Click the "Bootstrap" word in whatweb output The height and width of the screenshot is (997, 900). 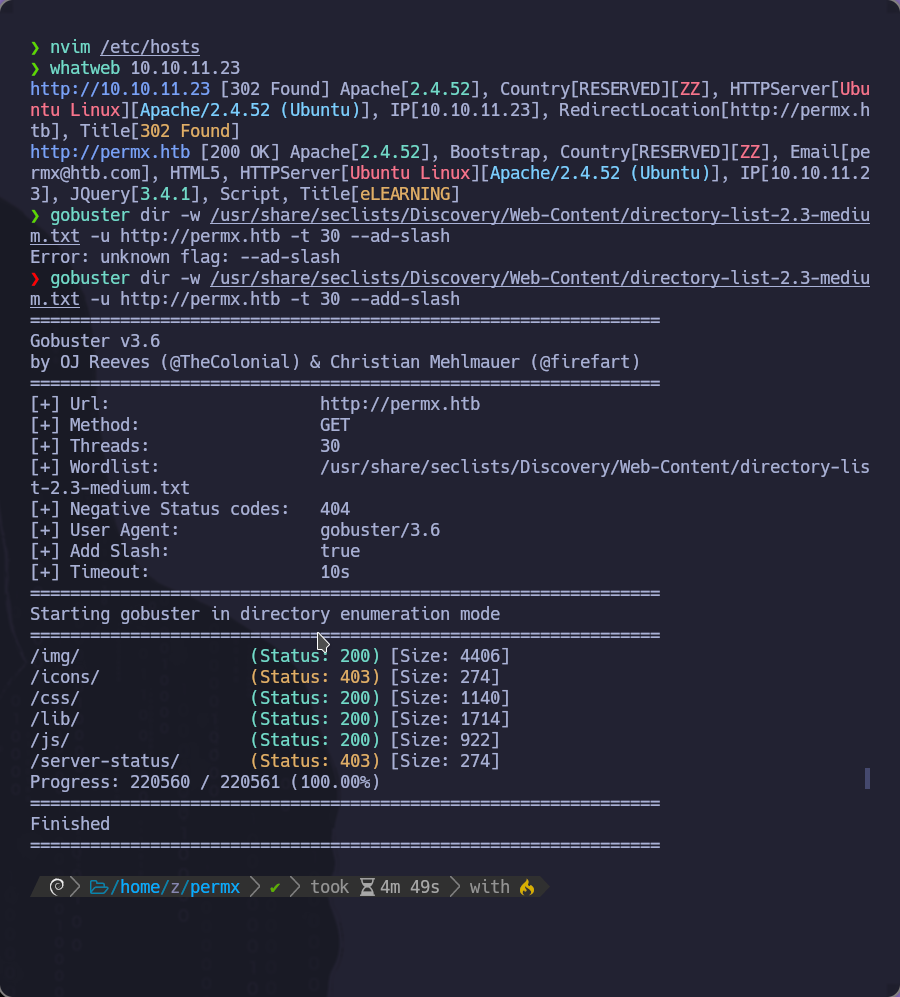tap(494, 153)
